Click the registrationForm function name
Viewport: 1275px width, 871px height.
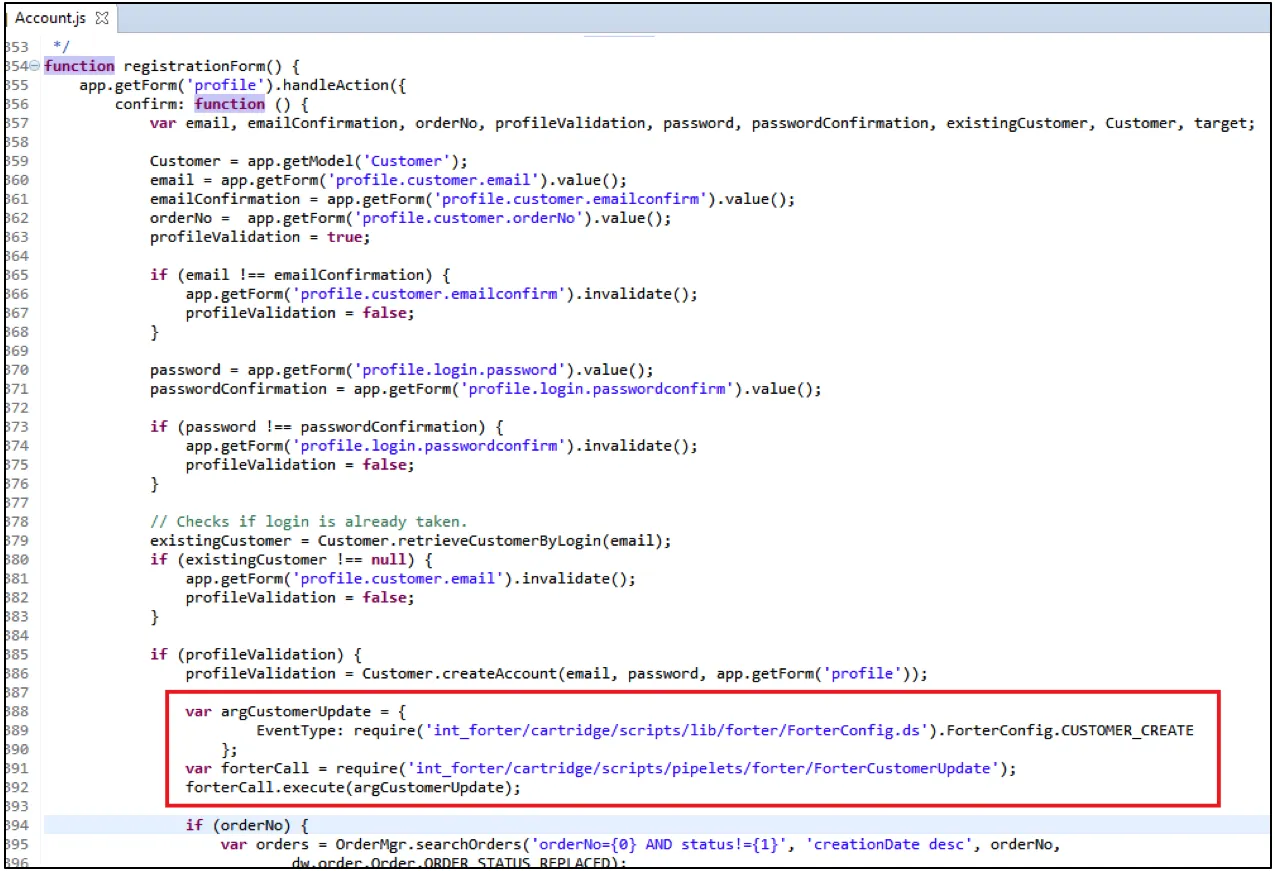click(203, 66)
